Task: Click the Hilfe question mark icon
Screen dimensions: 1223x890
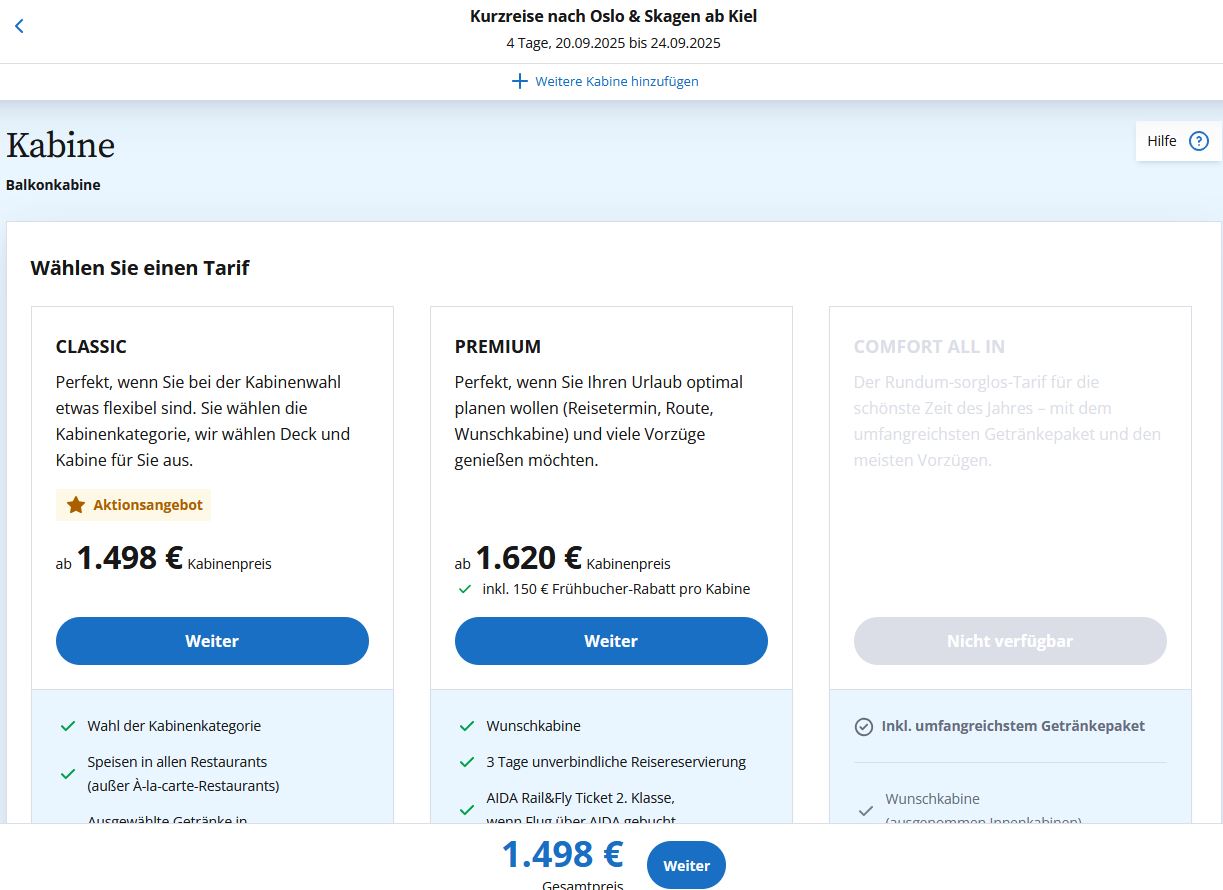Action: (x=1198, y=141)
